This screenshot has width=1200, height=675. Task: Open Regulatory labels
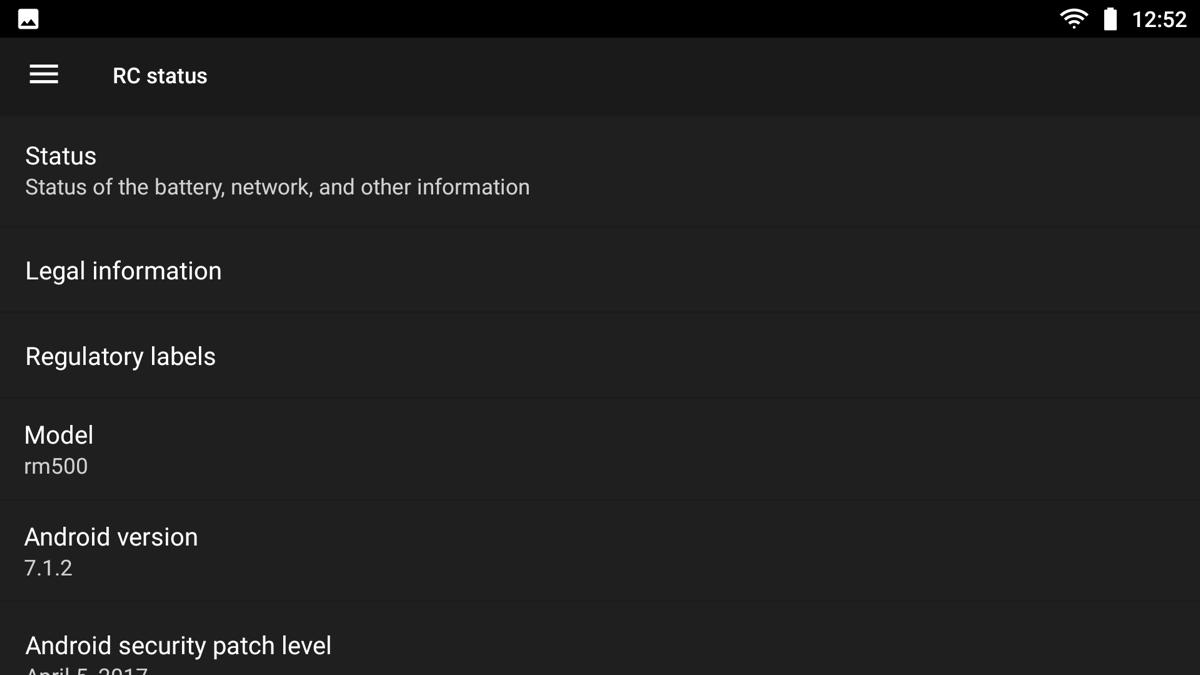pos(600,356)
